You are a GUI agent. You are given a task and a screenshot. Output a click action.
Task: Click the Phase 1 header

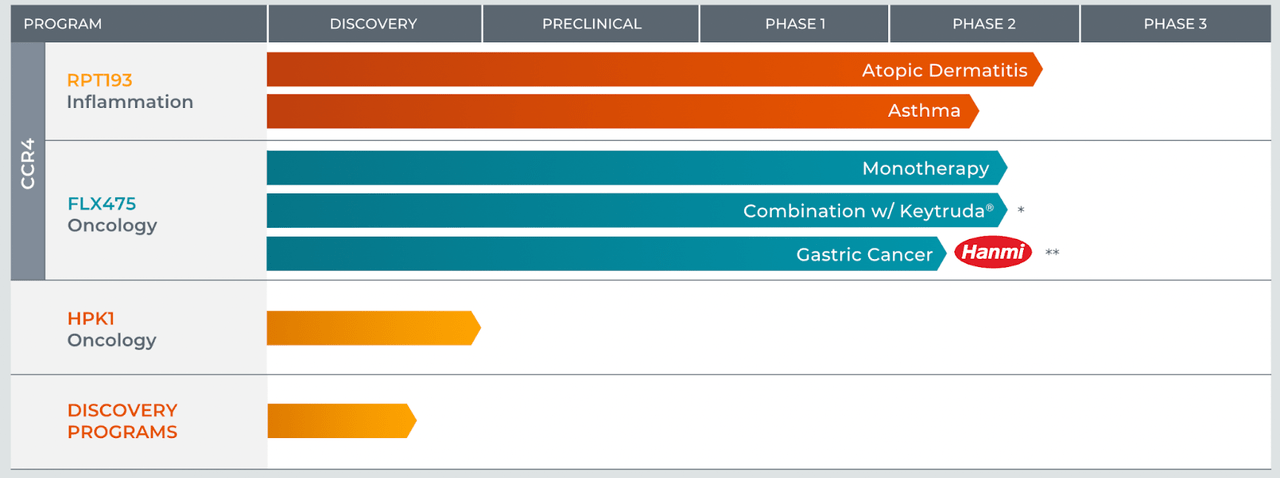click(x=795, y=24)
